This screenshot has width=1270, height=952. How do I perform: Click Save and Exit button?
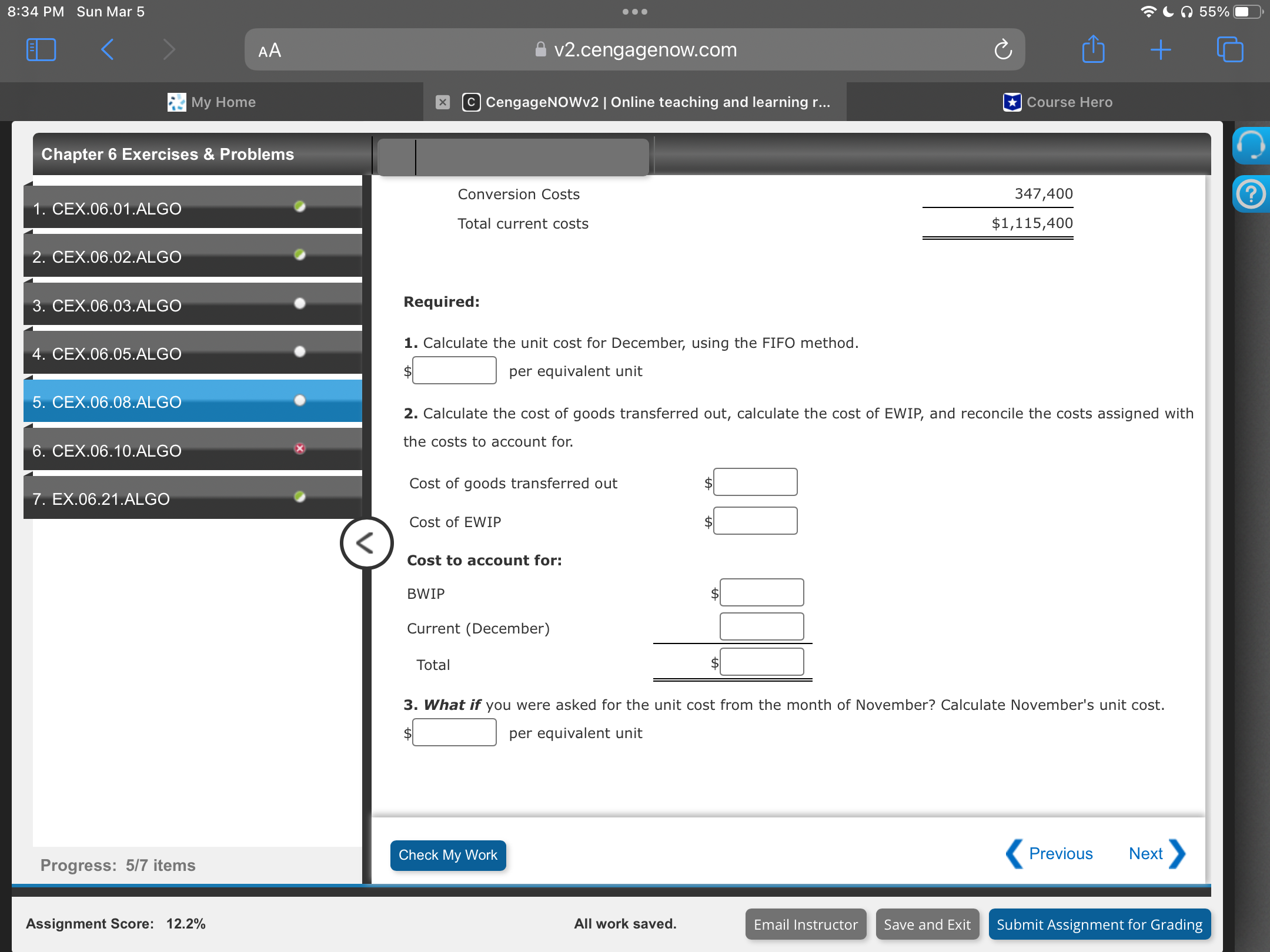point(927,924)
